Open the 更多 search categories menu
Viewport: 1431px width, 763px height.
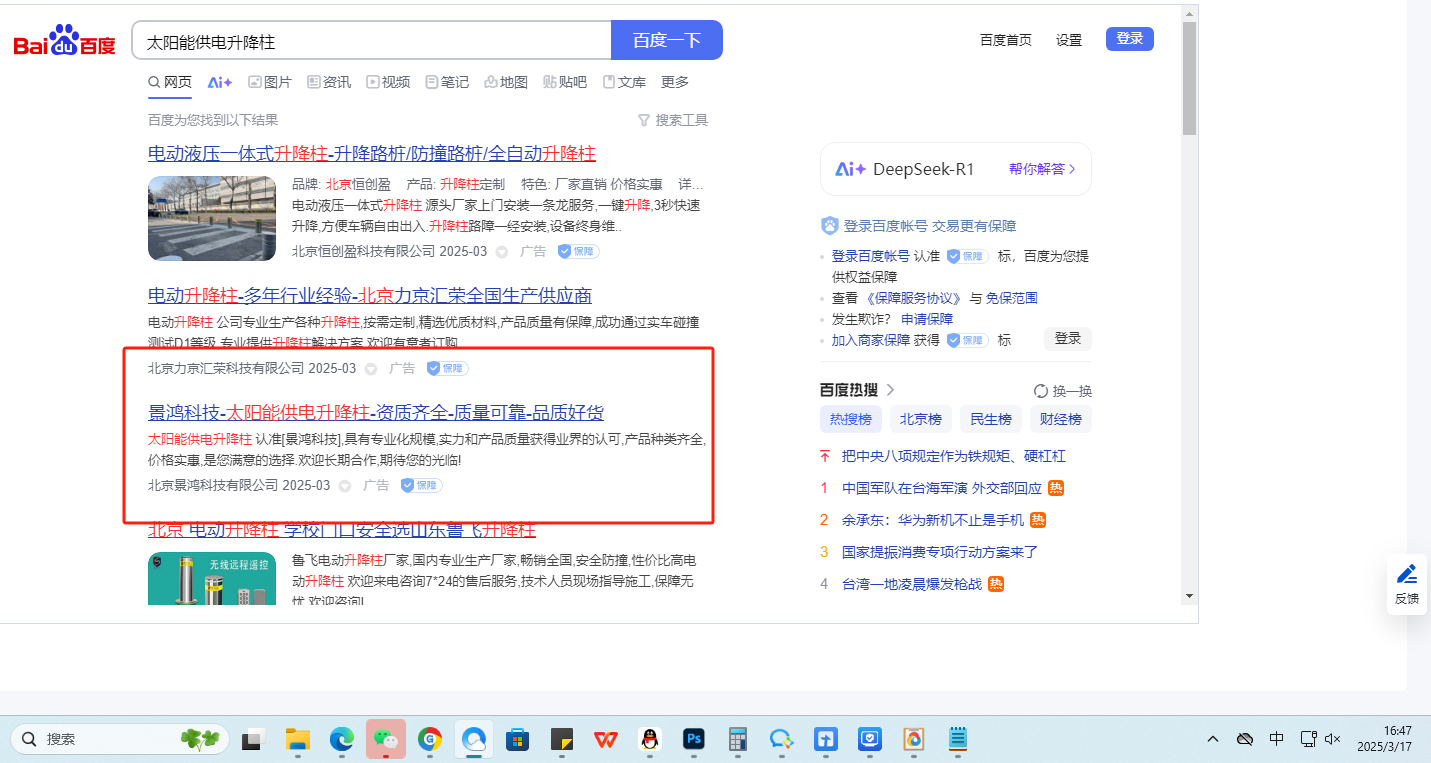(675, 82)
